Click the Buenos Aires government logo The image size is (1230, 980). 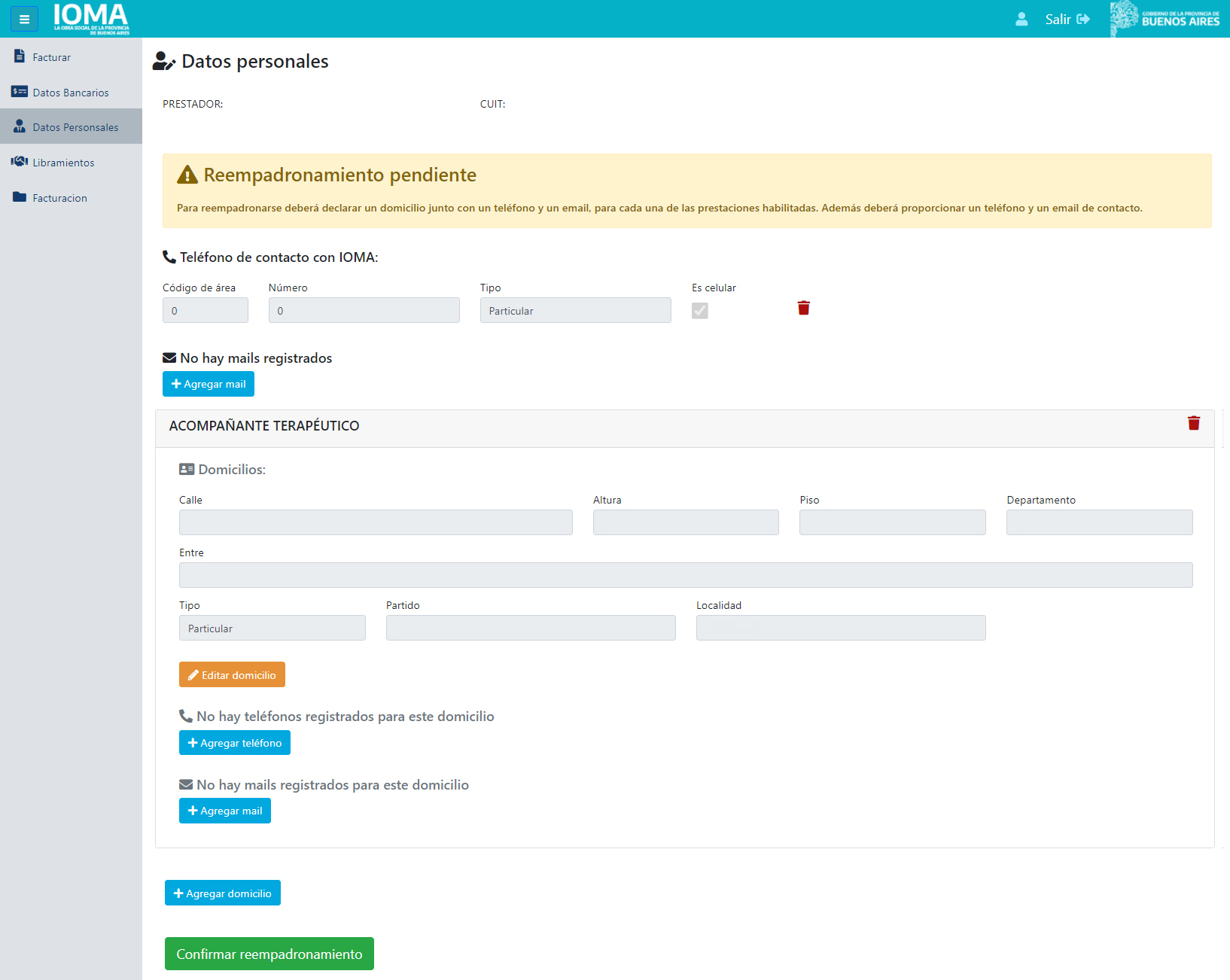click(1165, 19)
